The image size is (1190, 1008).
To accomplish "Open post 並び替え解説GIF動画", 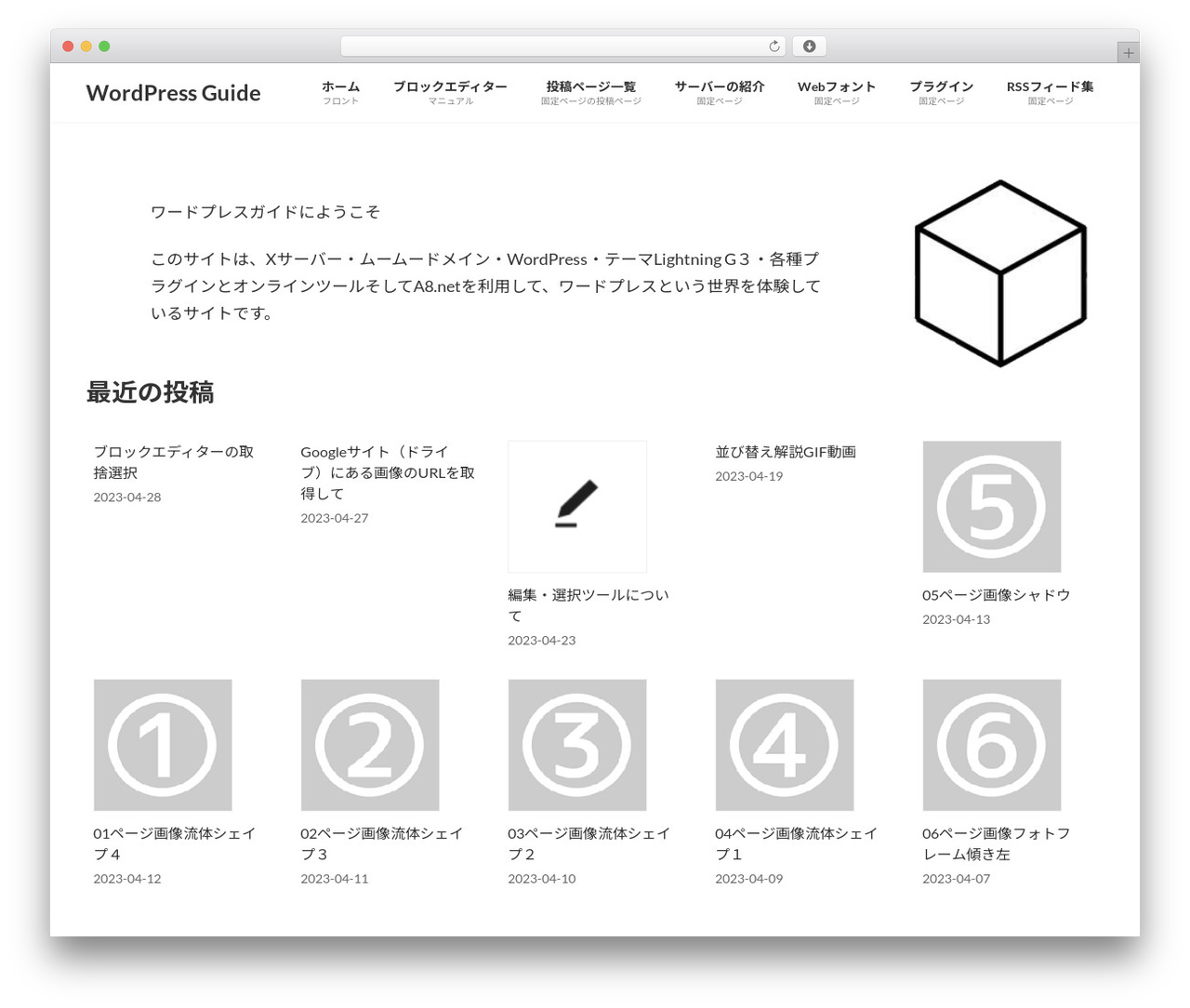I will point(786,452).
